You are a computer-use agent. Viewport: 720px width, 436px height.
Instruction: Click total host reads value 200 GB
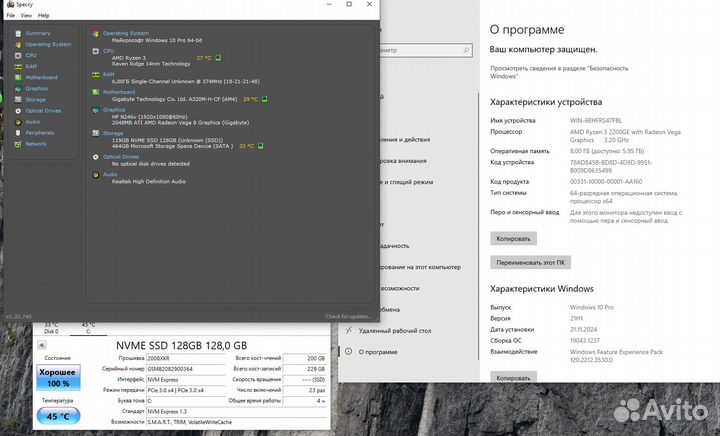304,358
